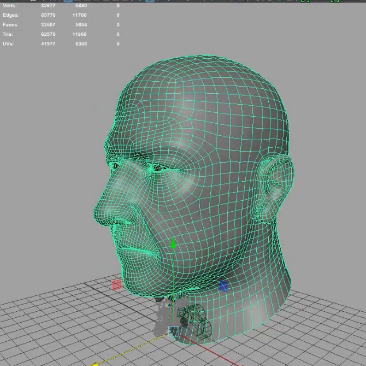Click the blue cube manipulator handle
366x366 pixels.
pos(223,286)
